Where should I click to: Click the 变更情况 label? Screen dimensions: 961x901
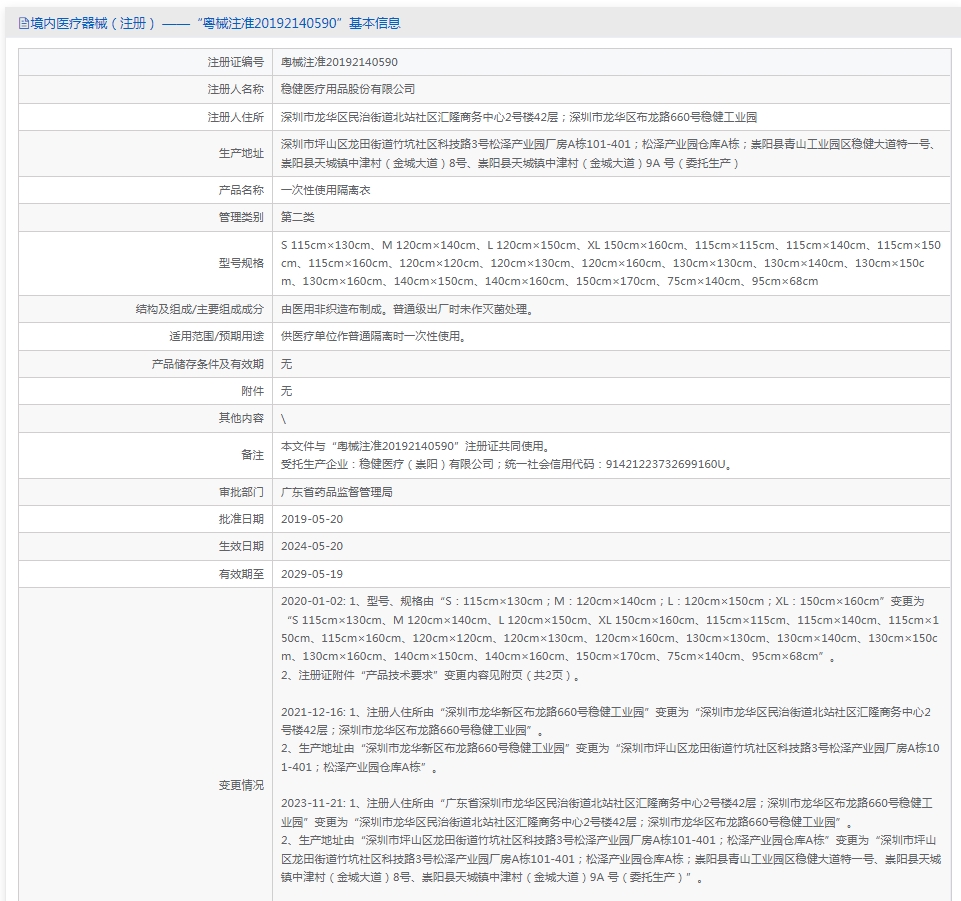pos(241,785)
